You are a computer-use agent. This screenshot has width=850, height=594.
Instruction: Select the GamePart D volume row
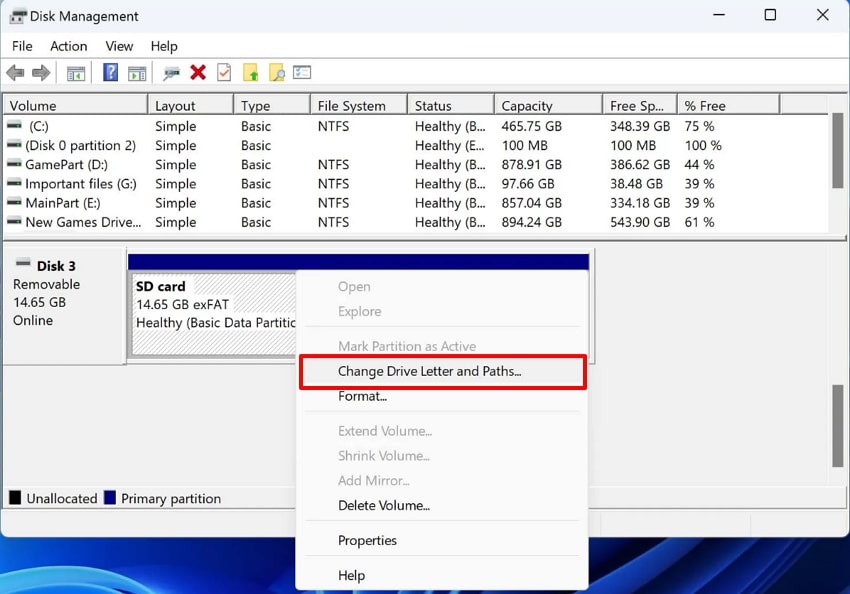click(x=70, y=165)
